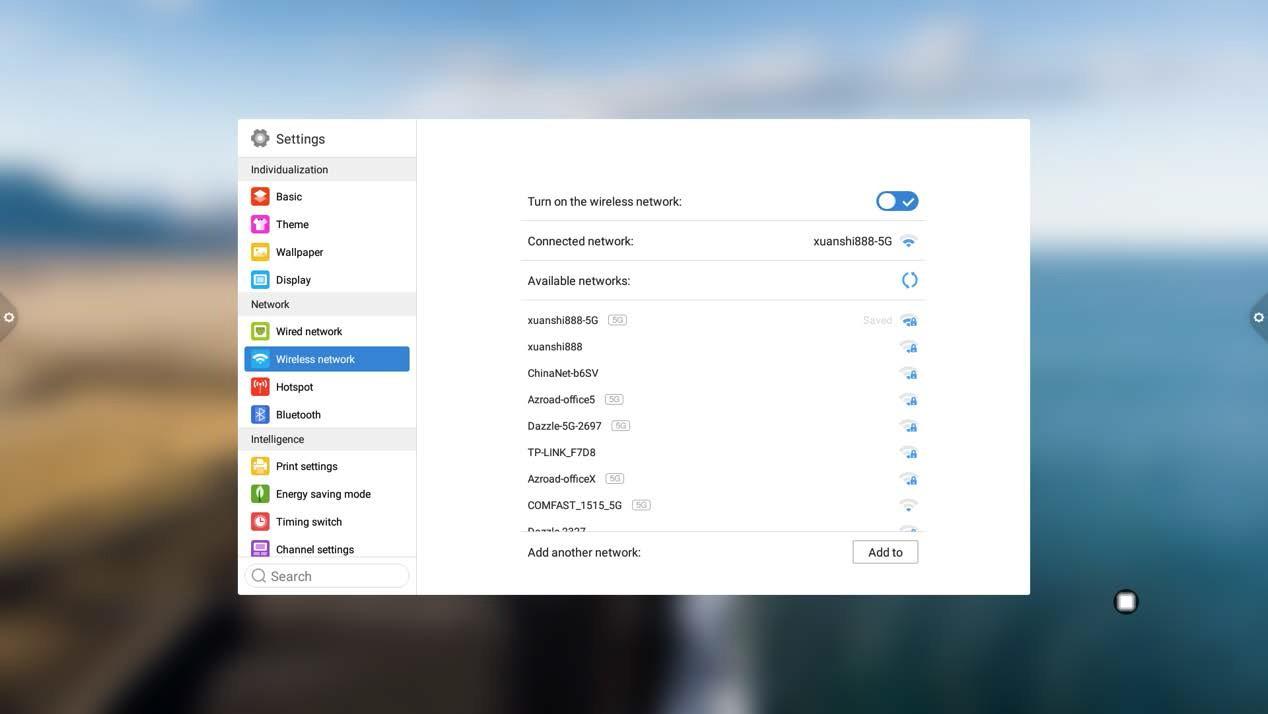
Task: Select the Wallpaper icon in sidebar
Action: [260, 252]
